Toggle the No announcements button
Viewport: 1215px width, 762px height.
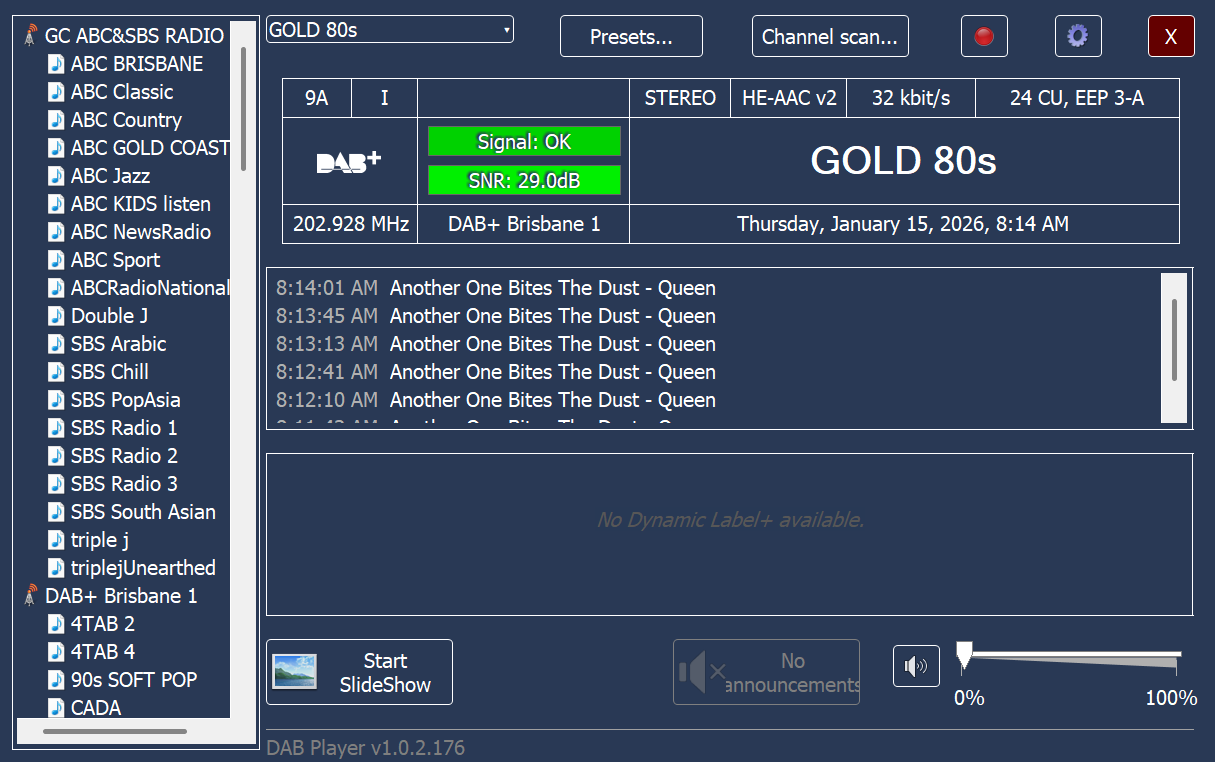click(x=766, y=672)
